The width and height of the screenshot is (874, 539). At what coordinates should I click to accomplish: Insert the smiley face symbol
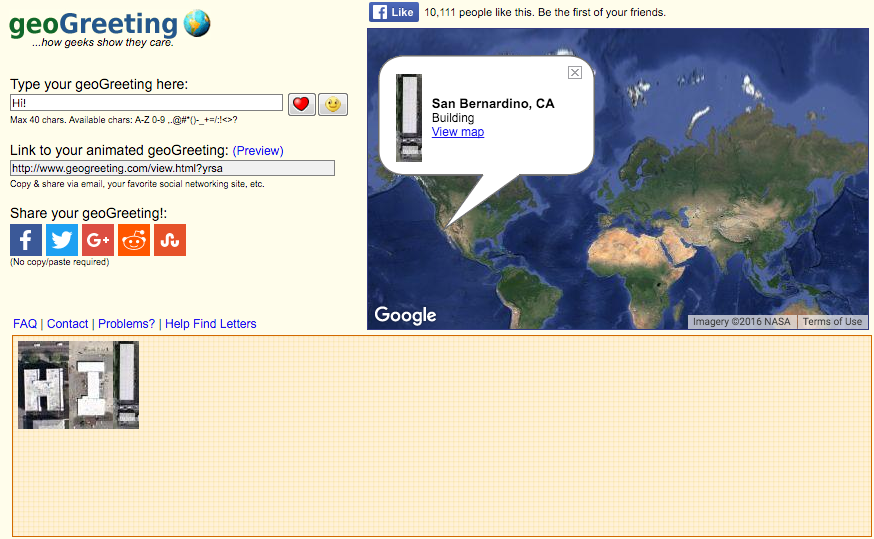tap(333, 104)
